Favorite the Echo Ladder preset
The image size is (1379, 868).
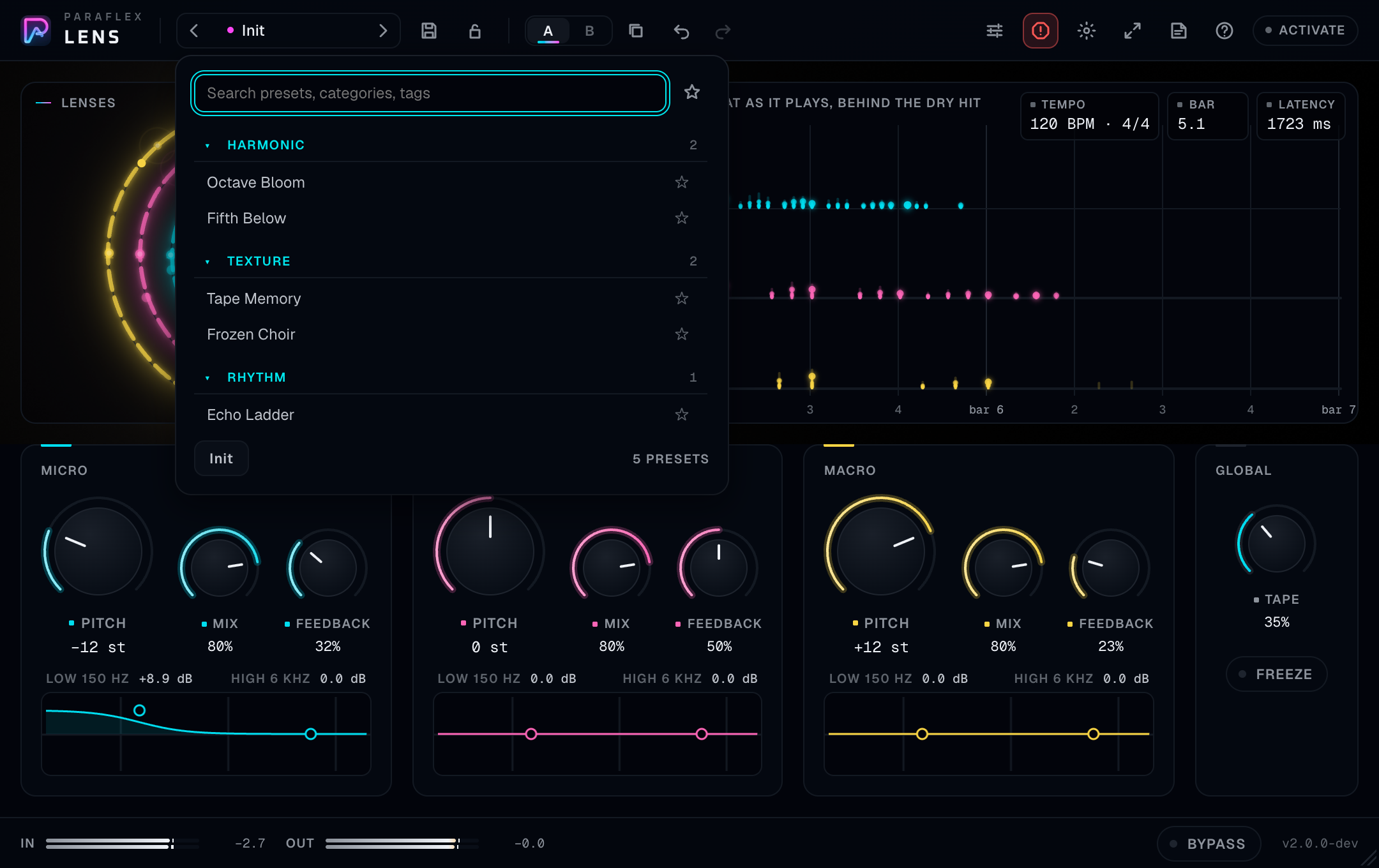(x=682, y=414)
